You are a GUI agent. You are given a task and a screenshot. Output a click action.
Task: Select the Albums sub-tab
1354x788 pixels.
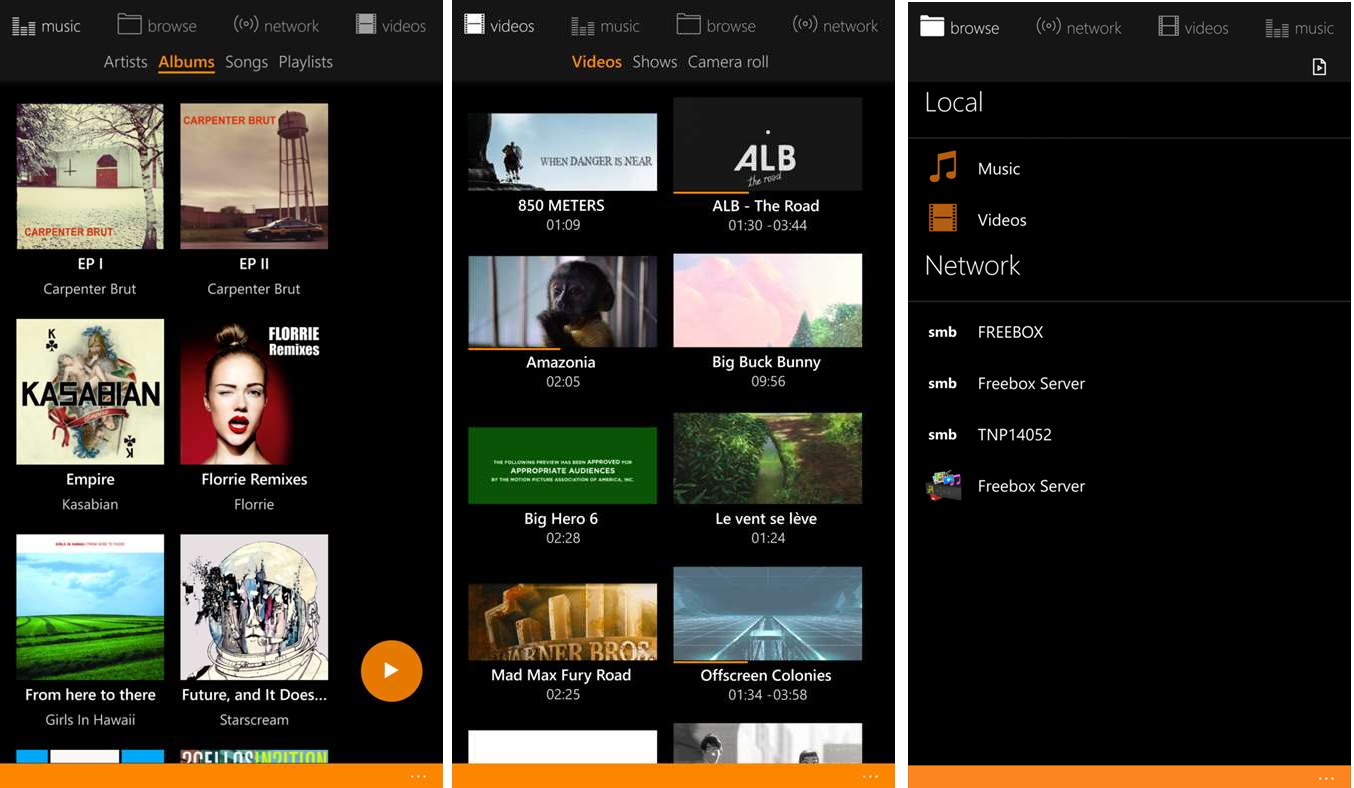click(x=186, y=62)
